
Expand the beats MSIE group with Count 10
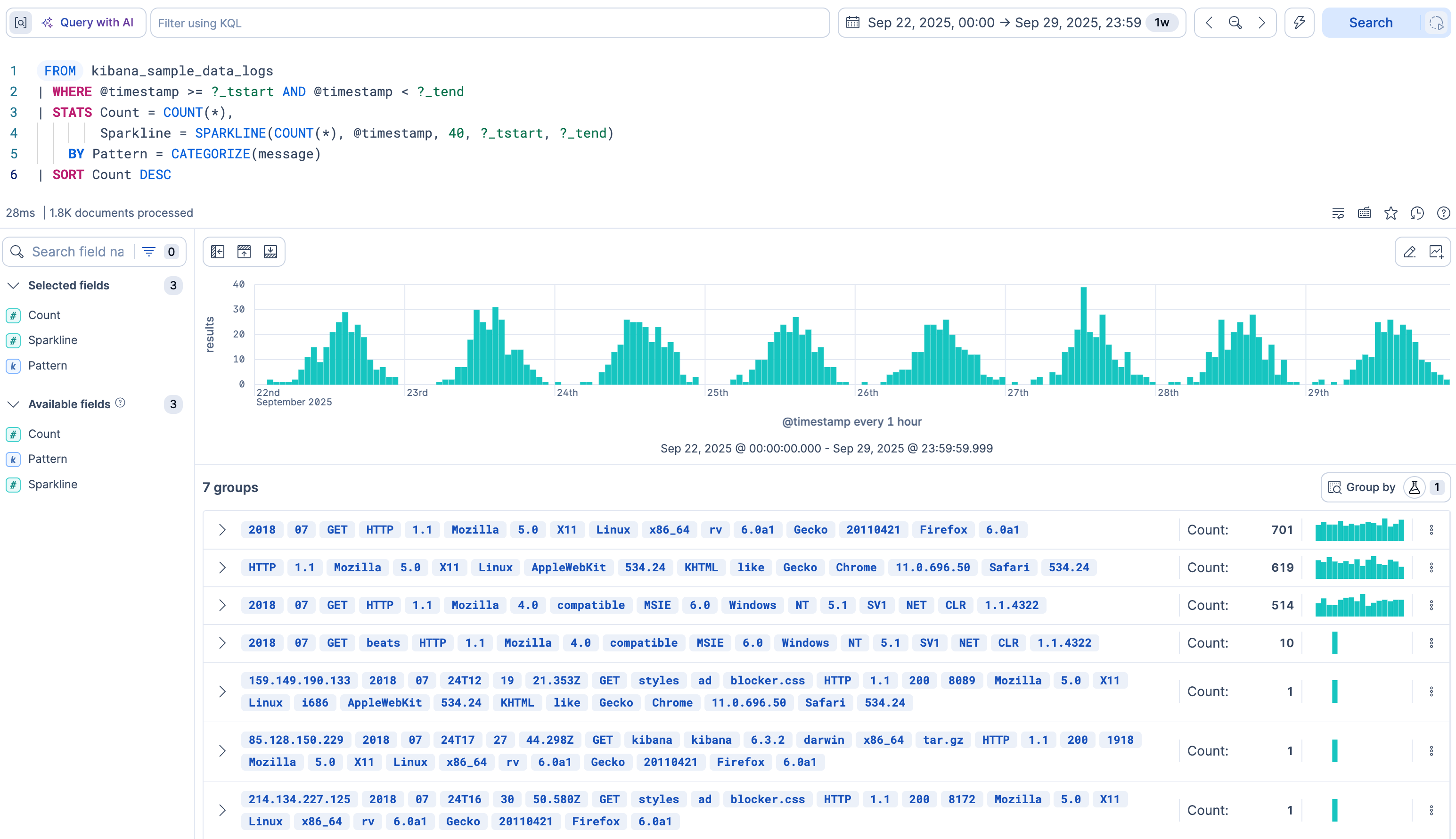click(222, 643)
